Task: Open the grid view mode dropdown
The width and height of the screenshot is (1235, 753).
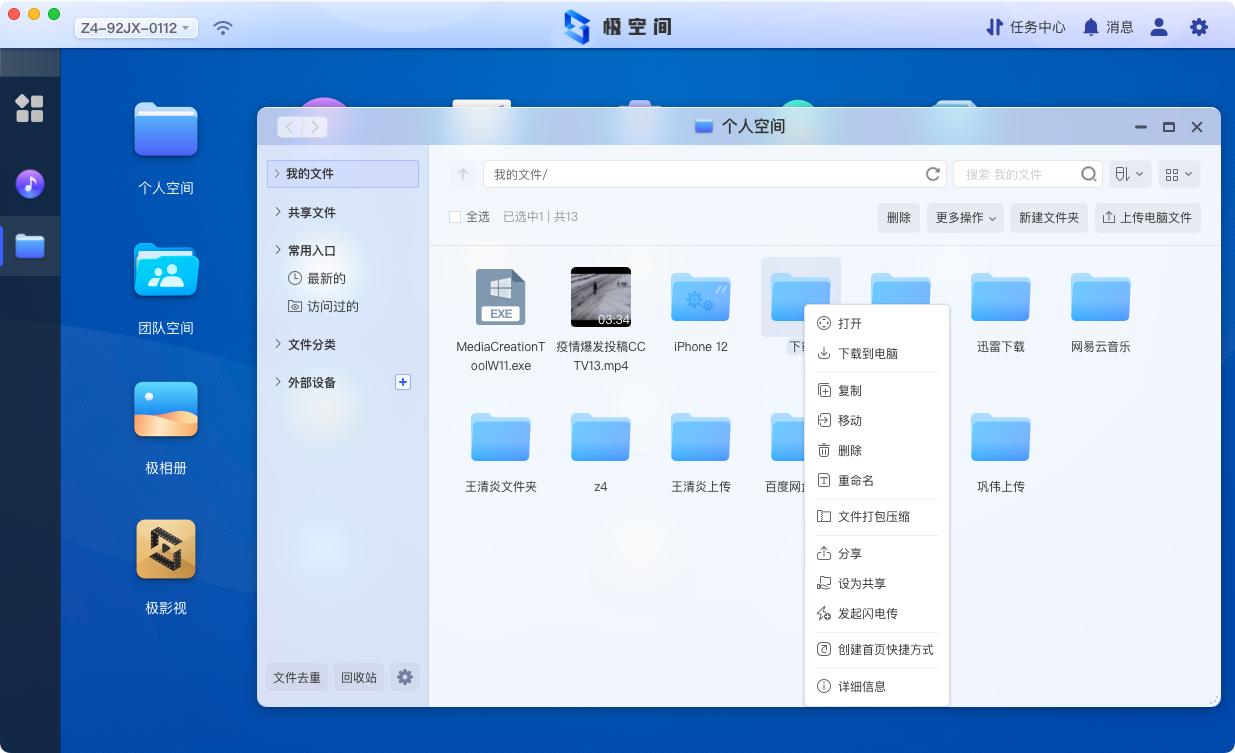Action: (1178, 174)
